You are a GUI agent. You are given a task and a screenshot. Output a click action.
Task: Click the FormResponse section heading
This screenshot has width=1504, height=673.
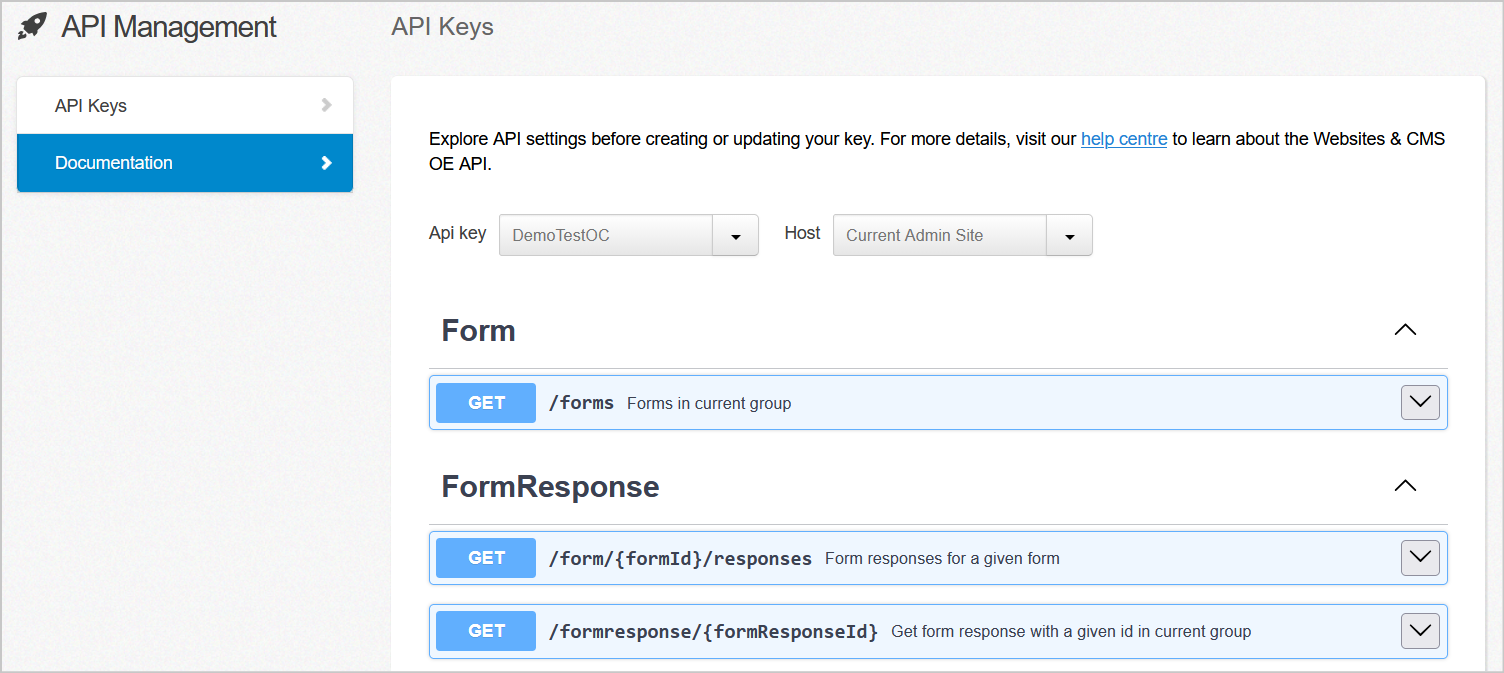(550, 486)
